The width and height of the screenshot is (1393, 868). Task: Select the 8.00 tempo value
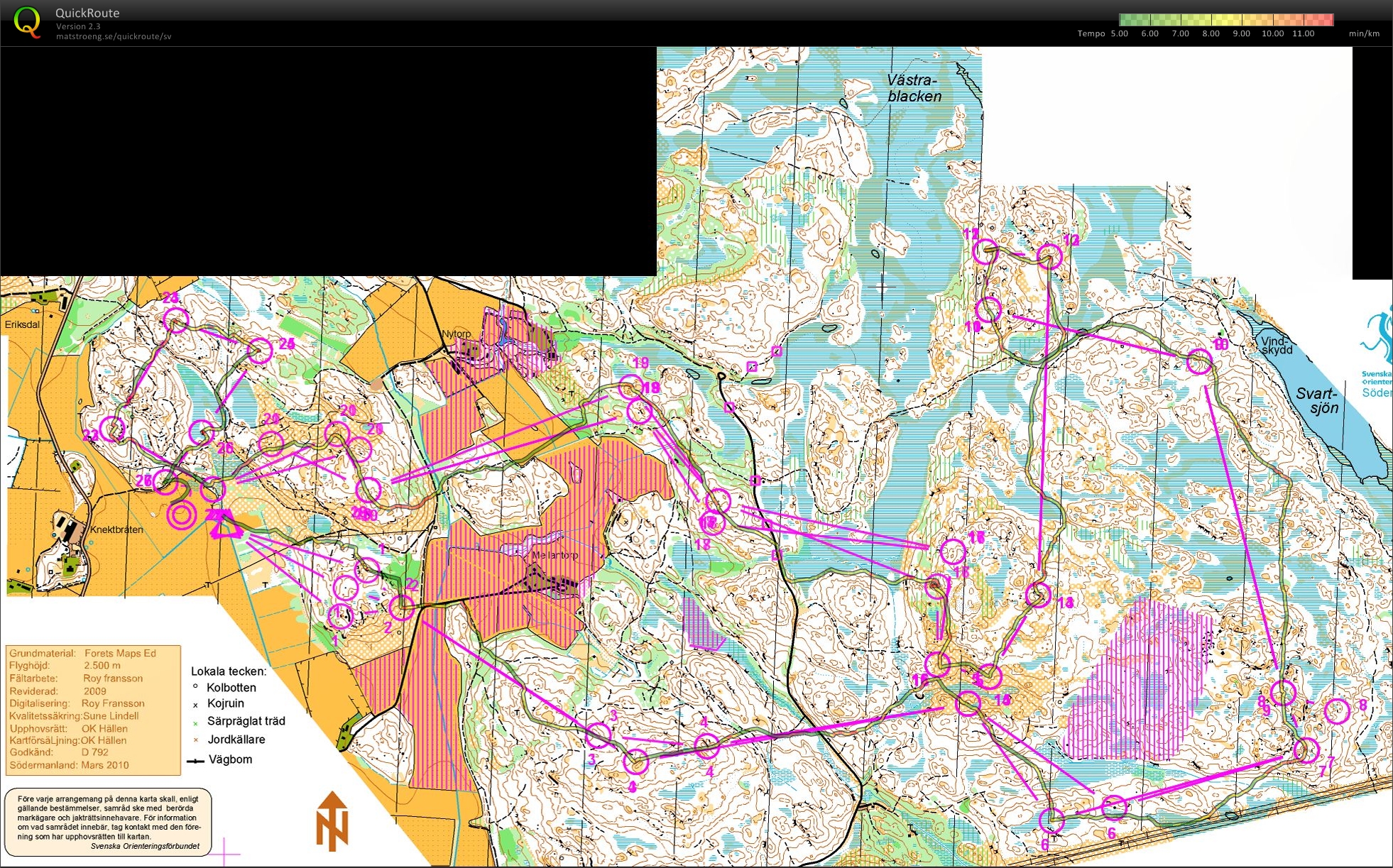pyautogui.click(x=1211, y=33)
